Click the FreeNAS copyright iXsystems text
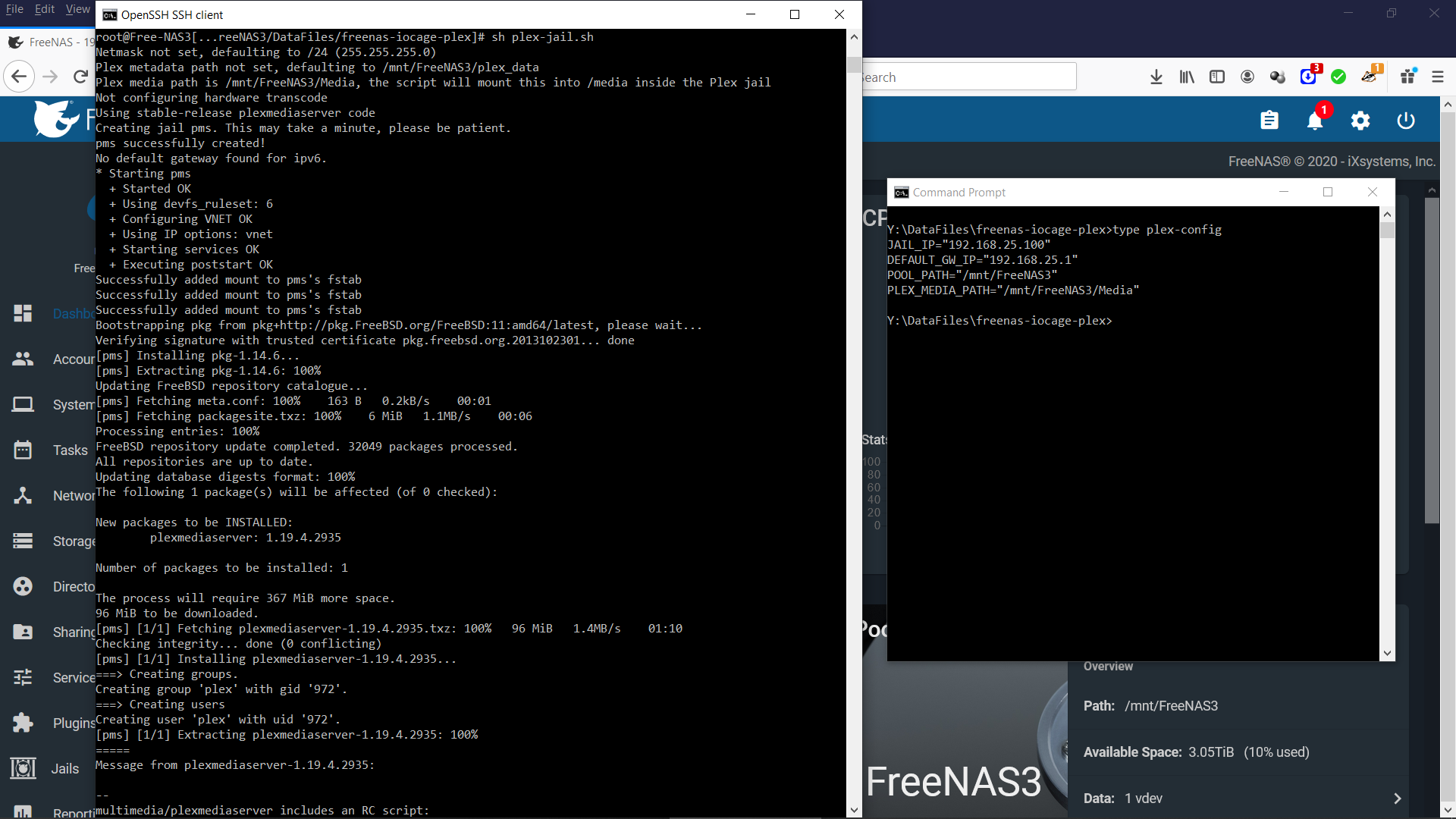 [x=1332, y=162]
